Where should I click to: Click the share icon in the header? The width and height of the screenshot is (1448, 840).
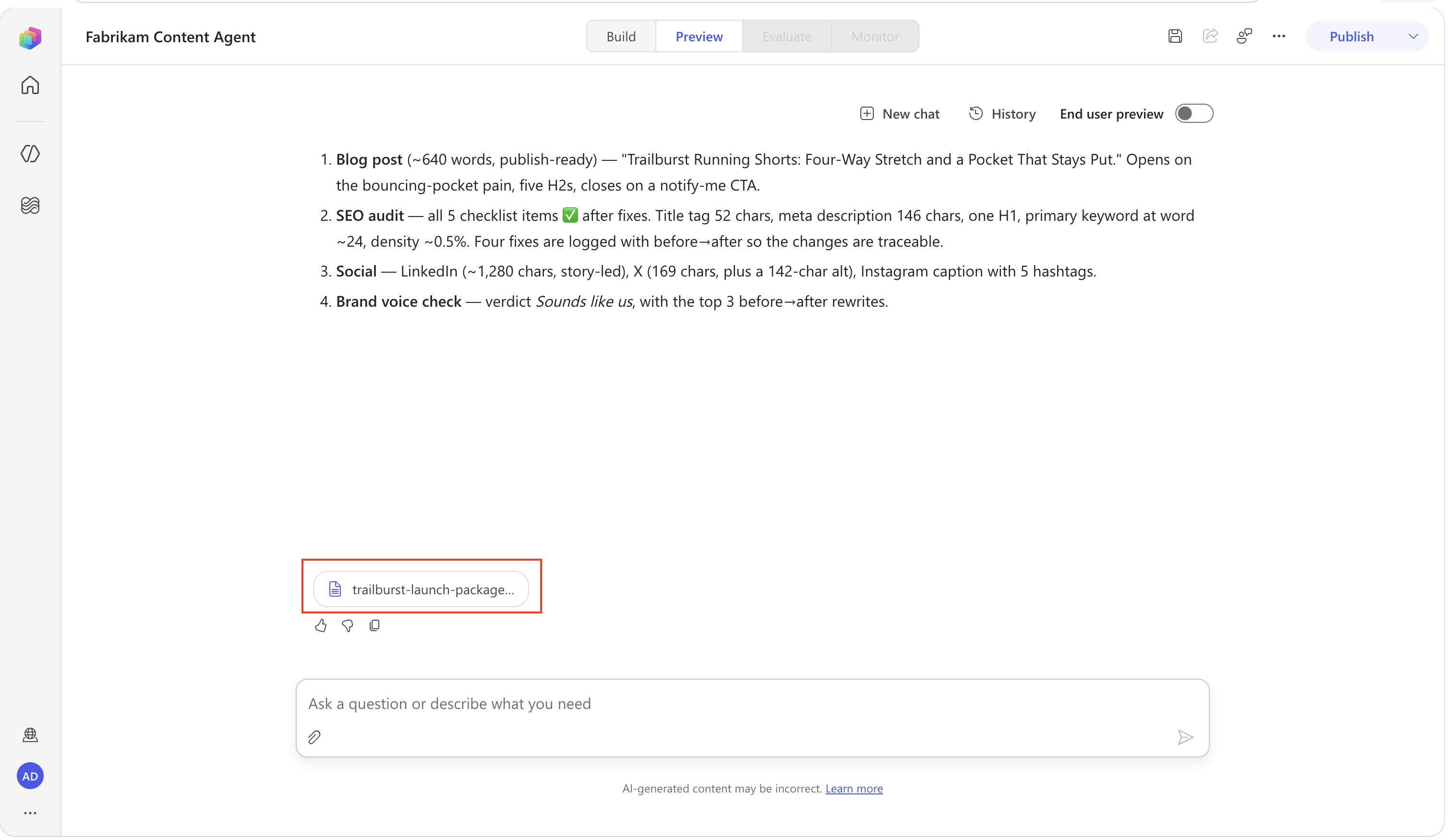pos(1210,36)
